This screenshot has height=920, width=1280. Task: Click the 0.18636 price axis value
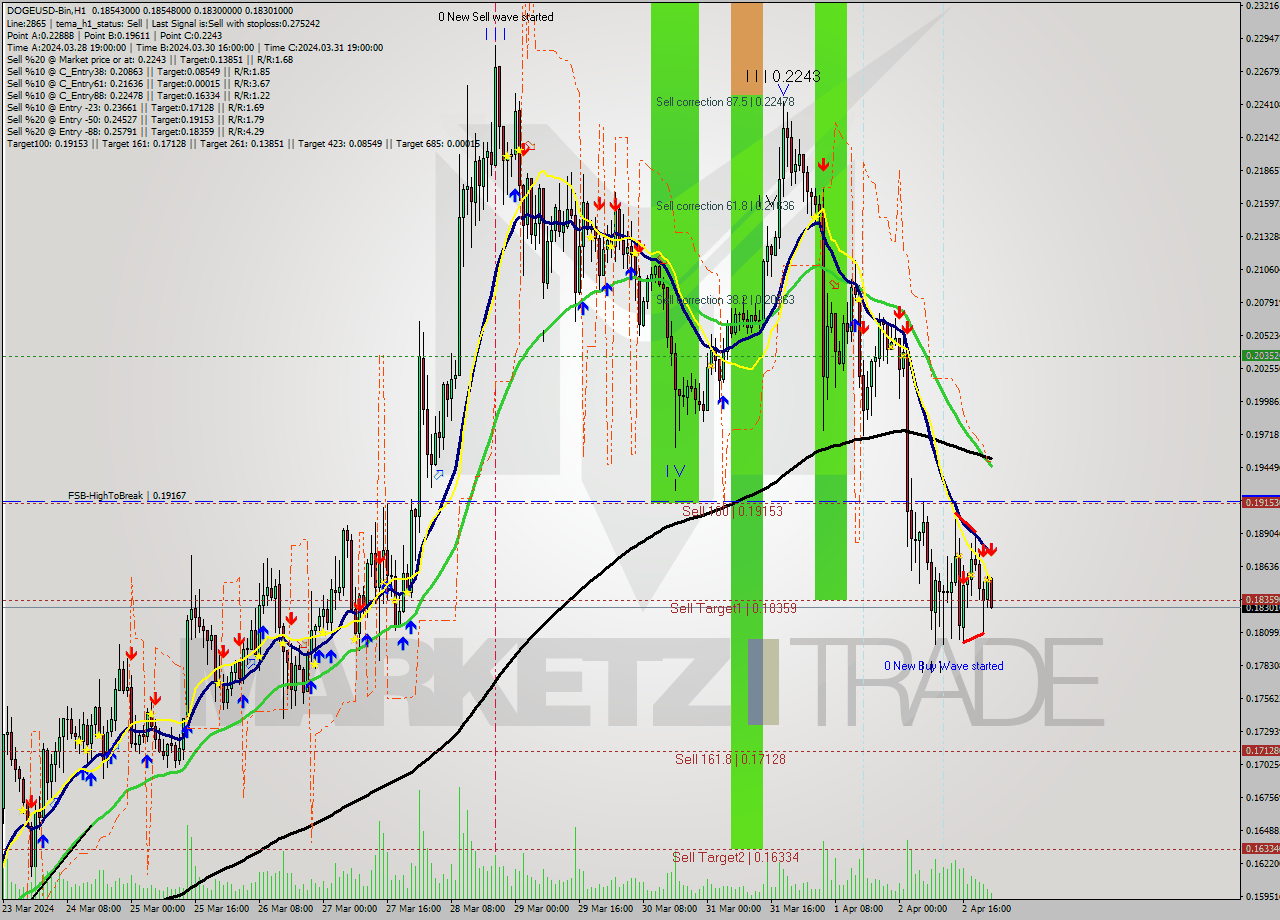pos(1262,567)
